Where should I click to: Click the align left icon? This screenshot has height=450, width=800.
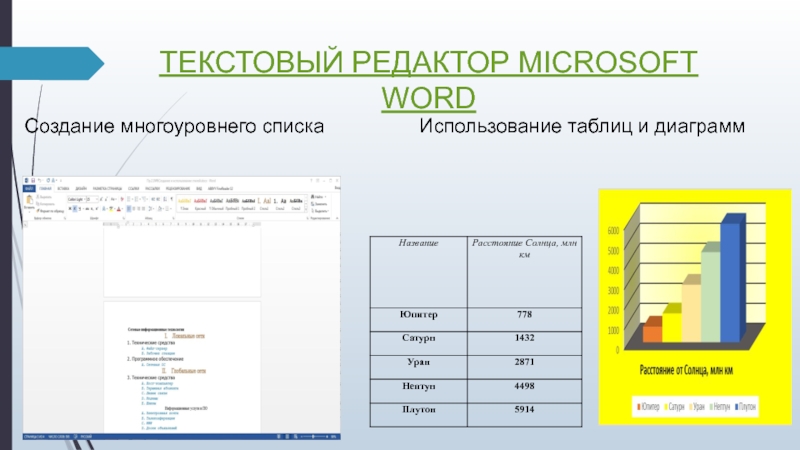pyautogui.click(x=129, y=209)
